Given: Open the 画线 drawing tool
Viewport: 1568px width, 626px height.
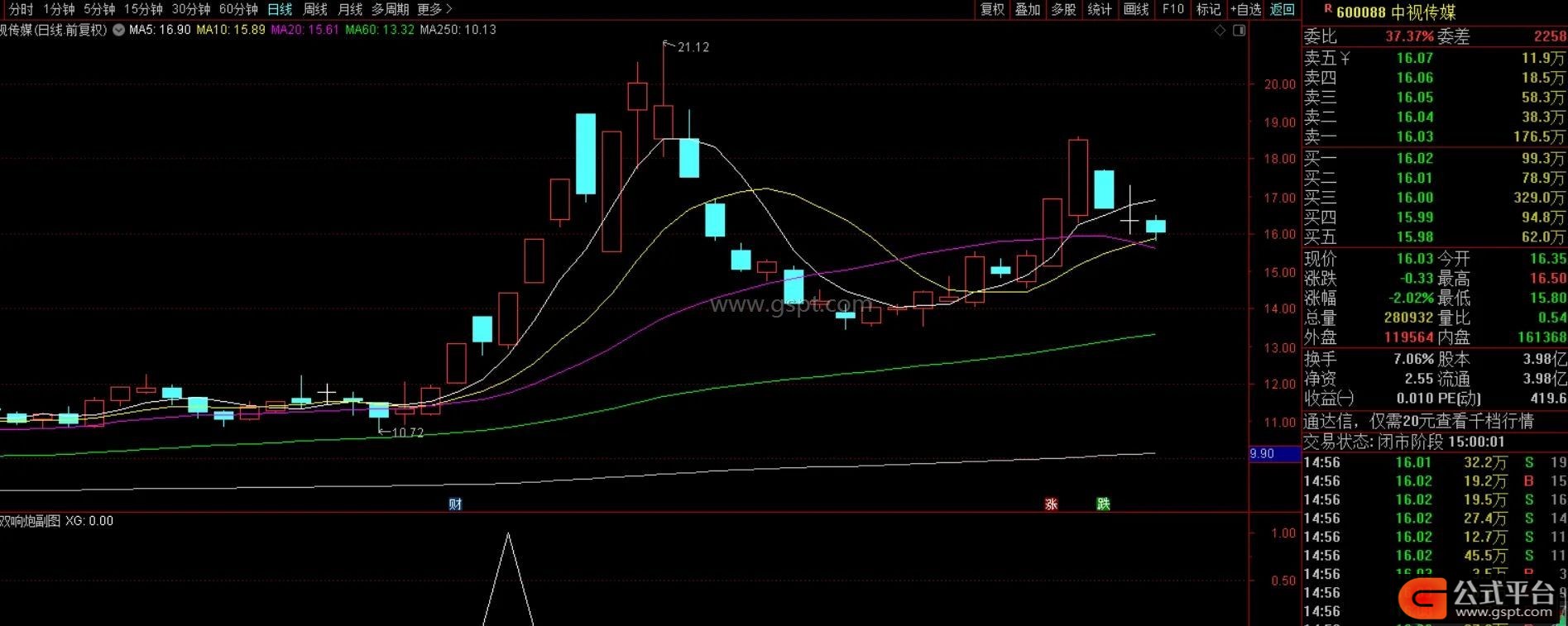Looking at the screenshot, I should tap(1136, 9).
